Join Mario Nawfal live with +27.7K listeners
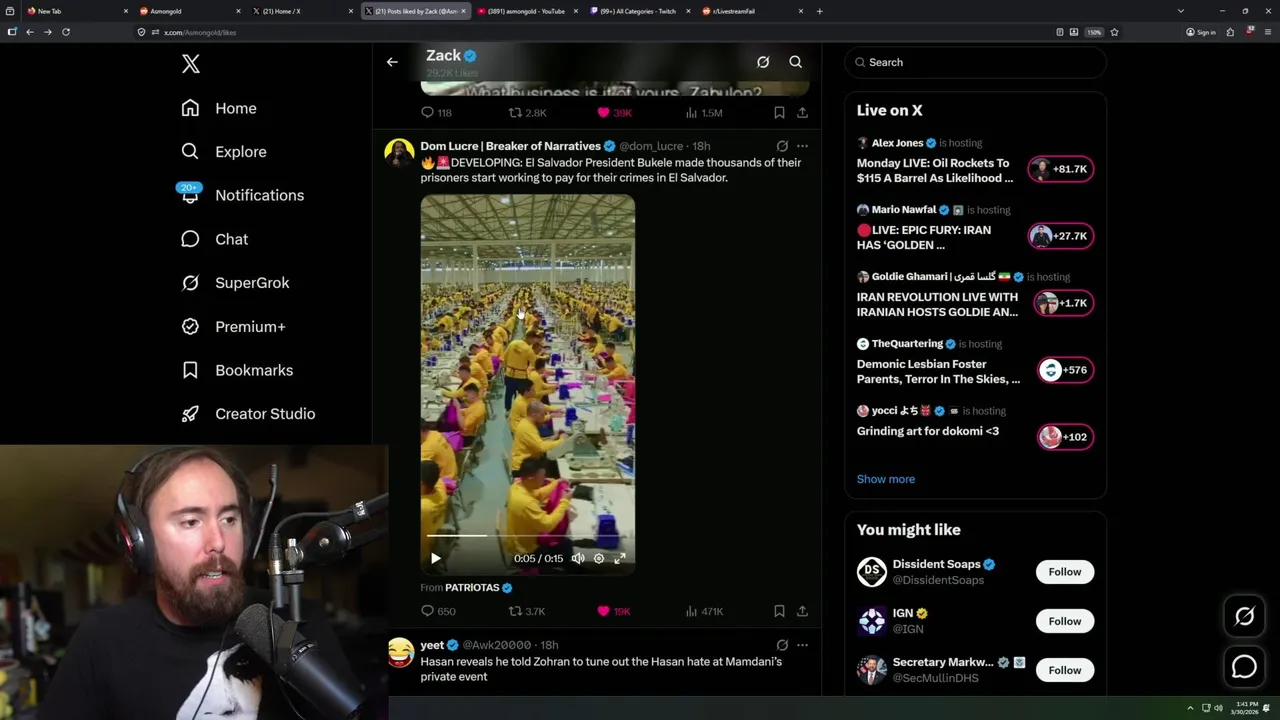The width and height of the screenshot is (1280, 720). click(1061, 236)
